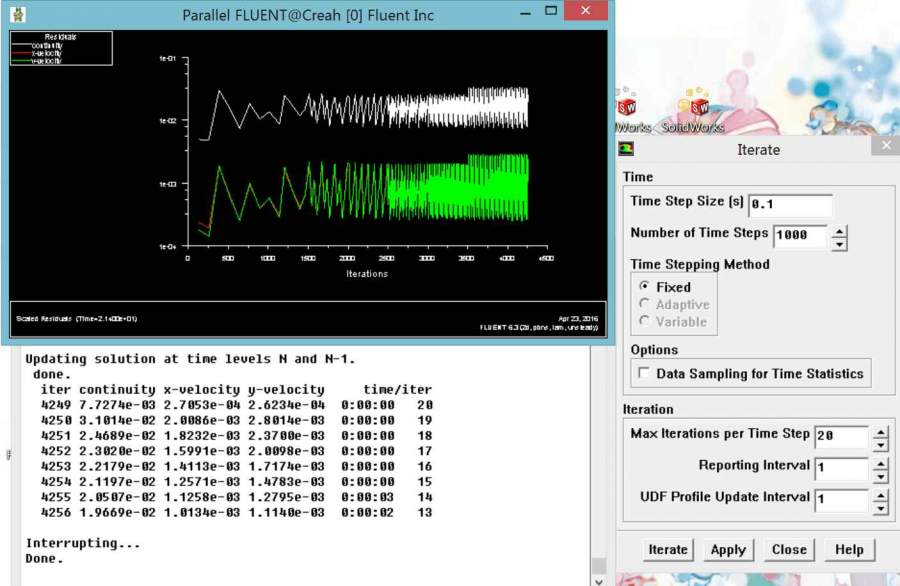The height and width of the screenshot is (586, 900).
Task: Click the console vertical scrollbar thumb
Action: coord(598,565)
